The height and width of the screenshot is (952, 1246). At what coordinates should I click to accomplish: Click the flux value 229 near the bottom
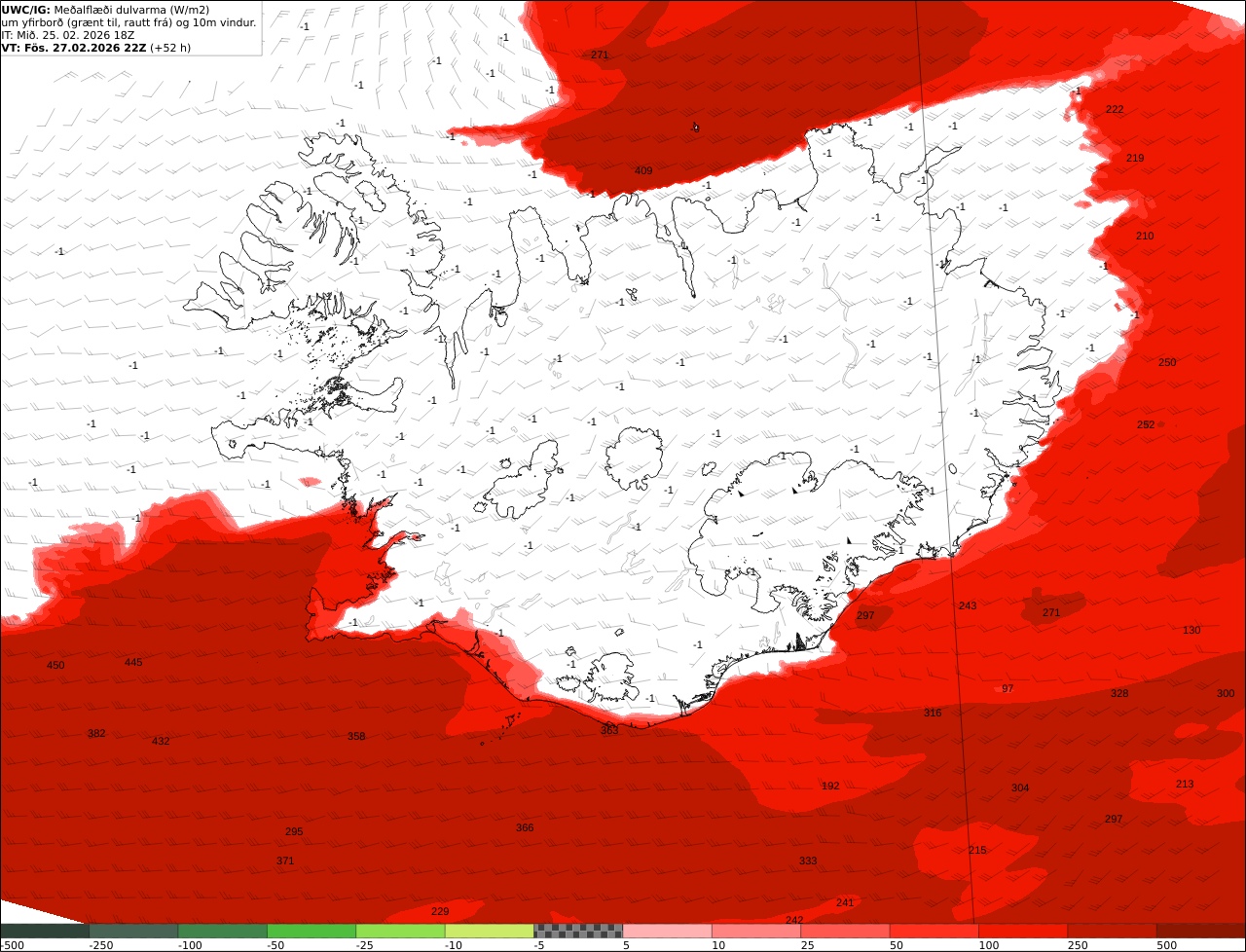click(440, 911)
